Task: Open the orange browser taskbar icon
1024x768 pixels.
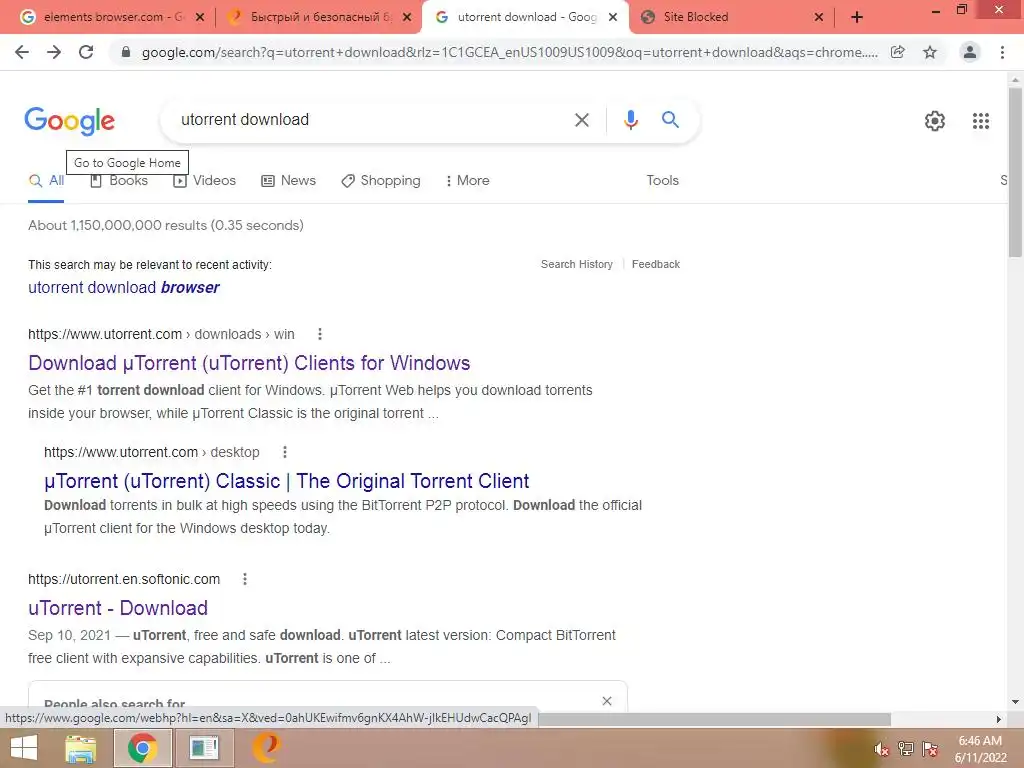Action: coord(266,748)
